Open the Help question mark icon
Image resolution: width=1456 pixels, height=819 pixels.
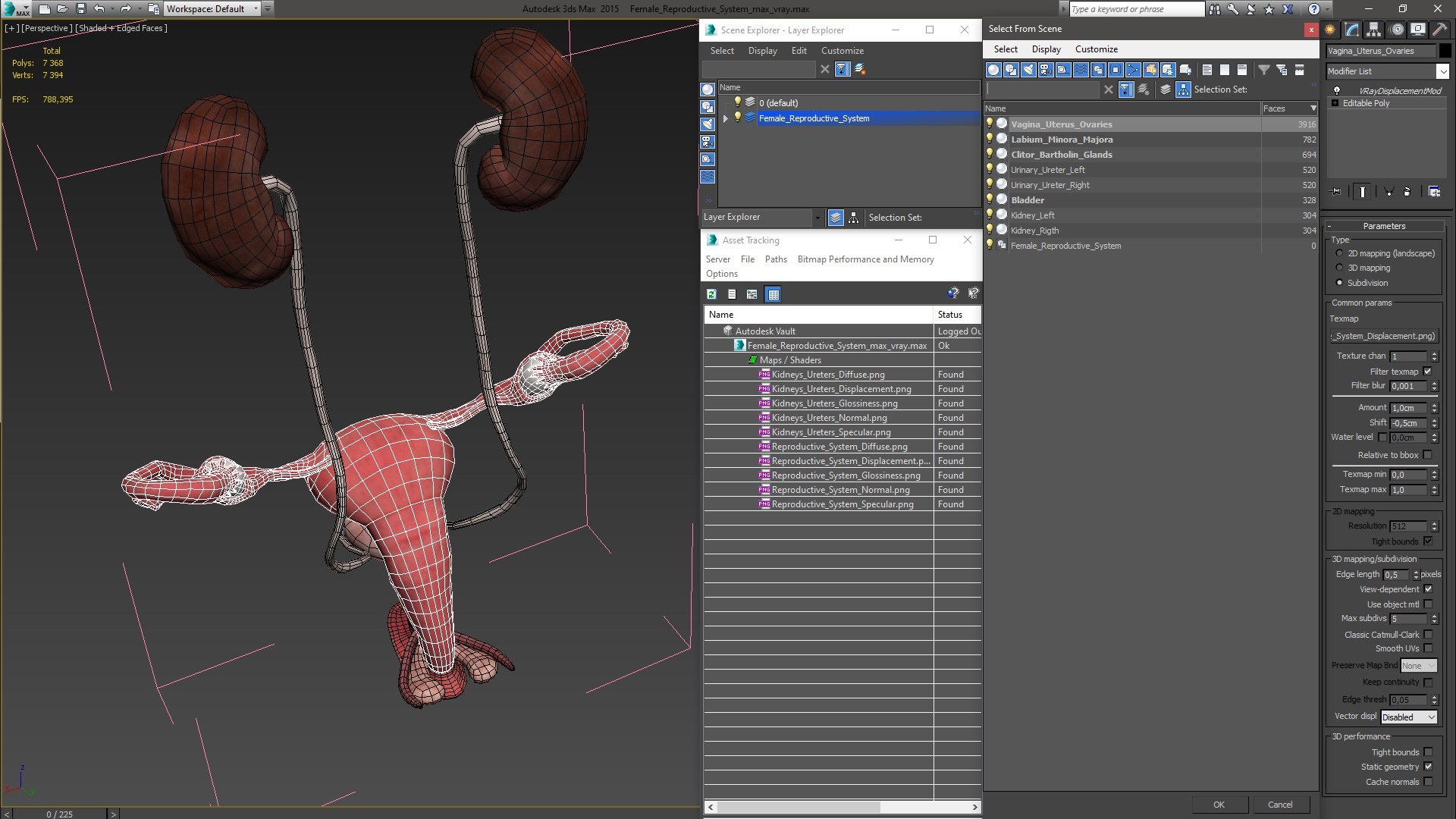click(1314, 9)
